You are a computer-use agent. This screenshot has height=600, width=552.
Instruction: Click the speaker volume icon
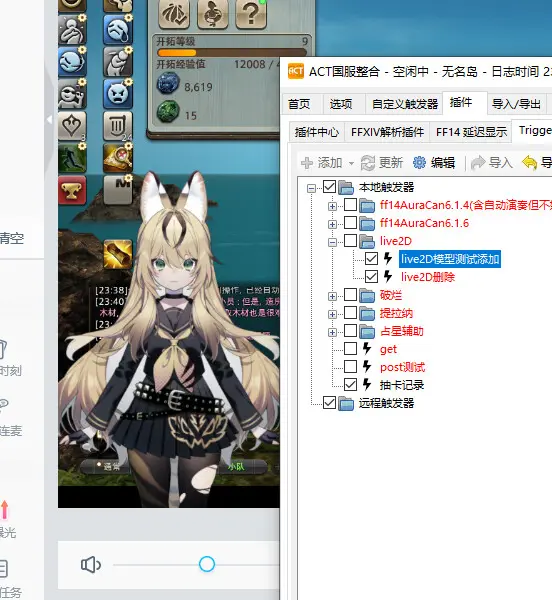point(91,565)
